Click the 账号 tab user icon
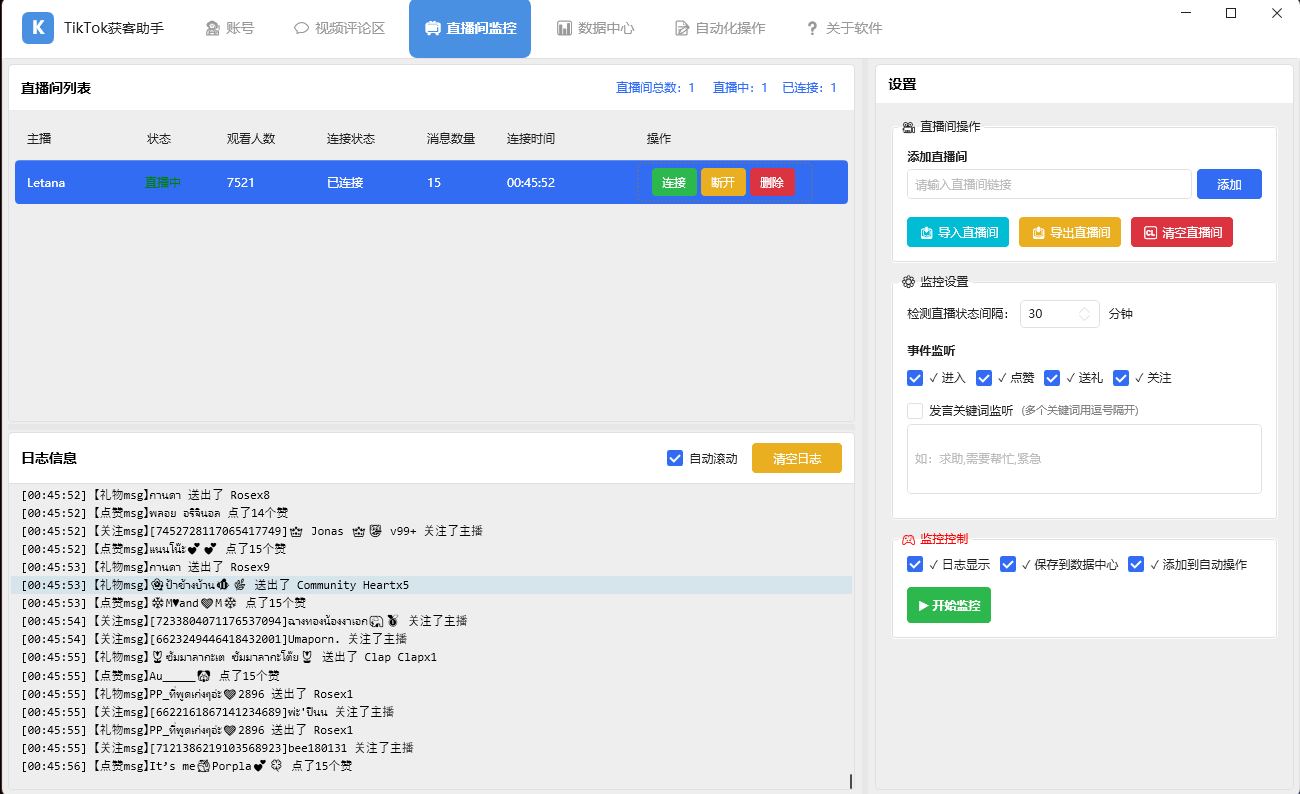 213,29
